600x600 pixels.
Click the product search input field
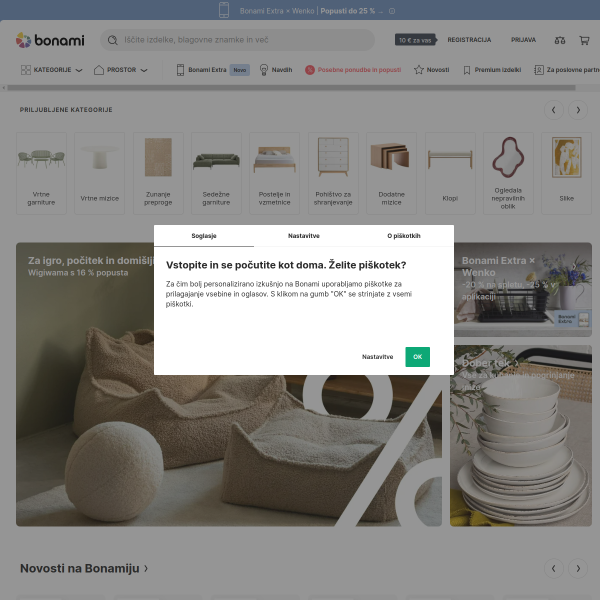pyautogui.click(x=237, y=40)
